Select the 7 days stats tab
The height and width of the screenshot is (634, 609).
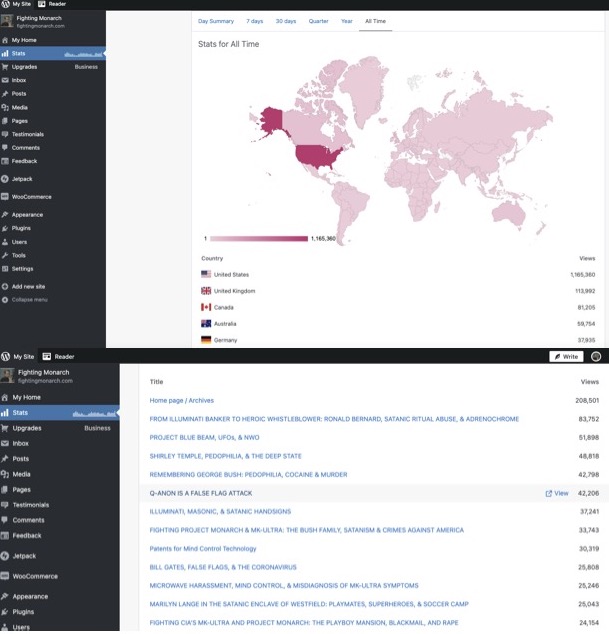click(255, 21)
